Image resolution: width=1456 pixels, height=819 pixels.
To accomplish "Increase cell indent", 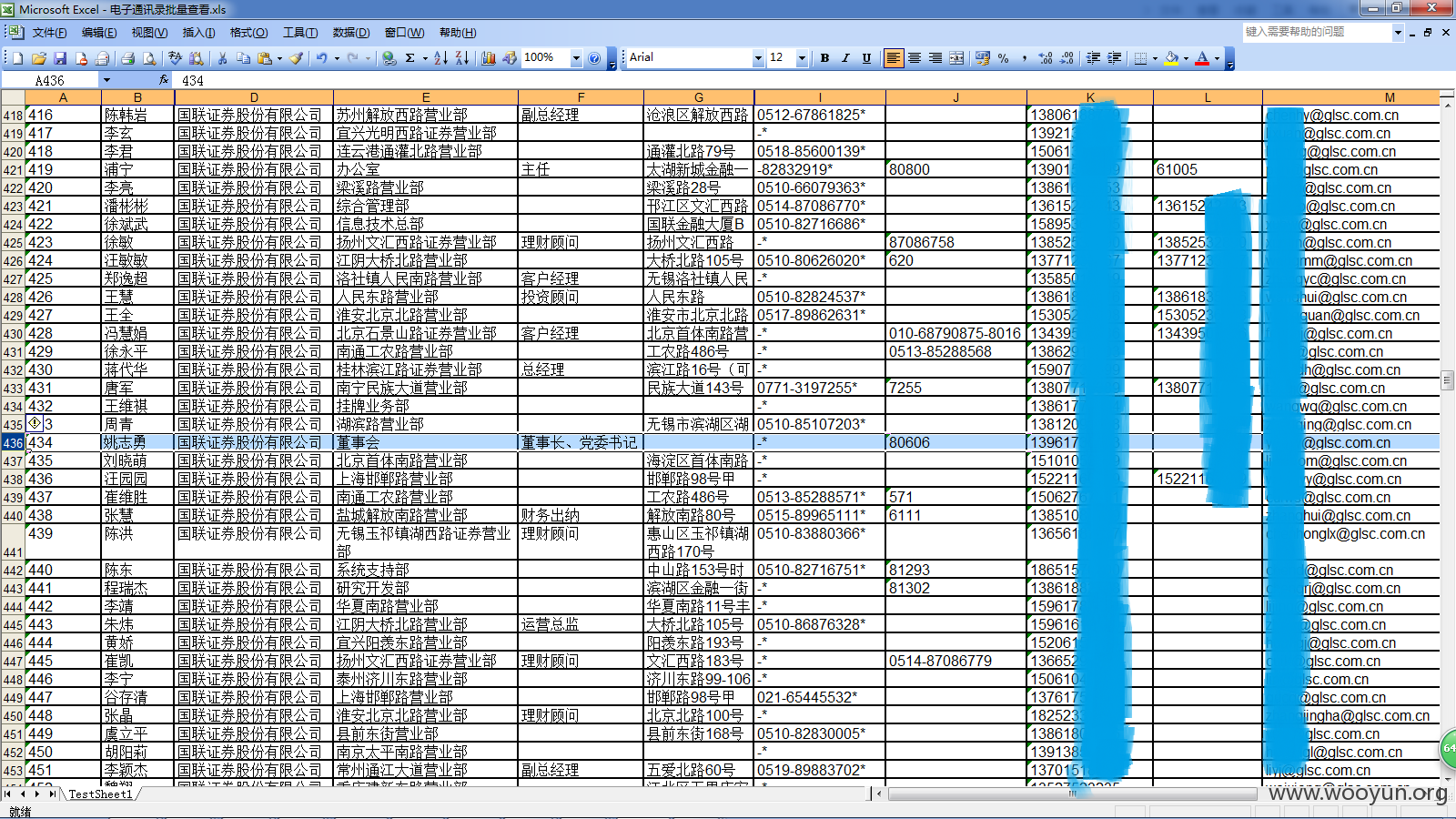I will [1114, 58].
